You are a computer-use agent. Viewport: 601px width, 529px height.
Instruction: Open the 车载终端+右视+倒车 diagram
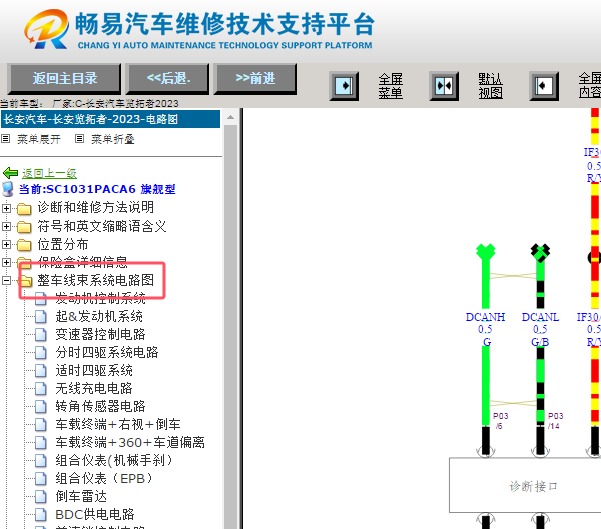pyautogui.click(x=118, y=424)
